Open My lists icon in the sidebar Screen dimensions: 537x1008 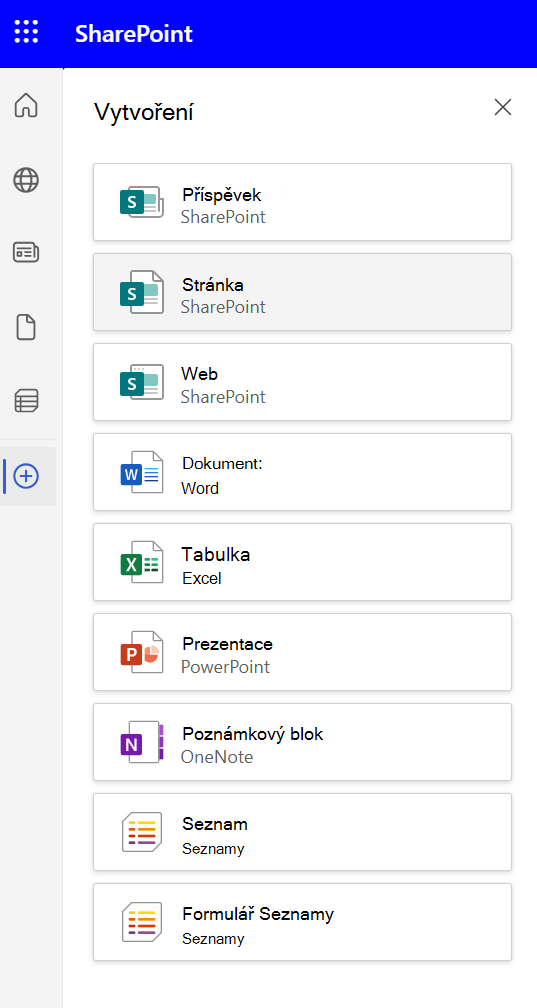click(x=26, y=400)
